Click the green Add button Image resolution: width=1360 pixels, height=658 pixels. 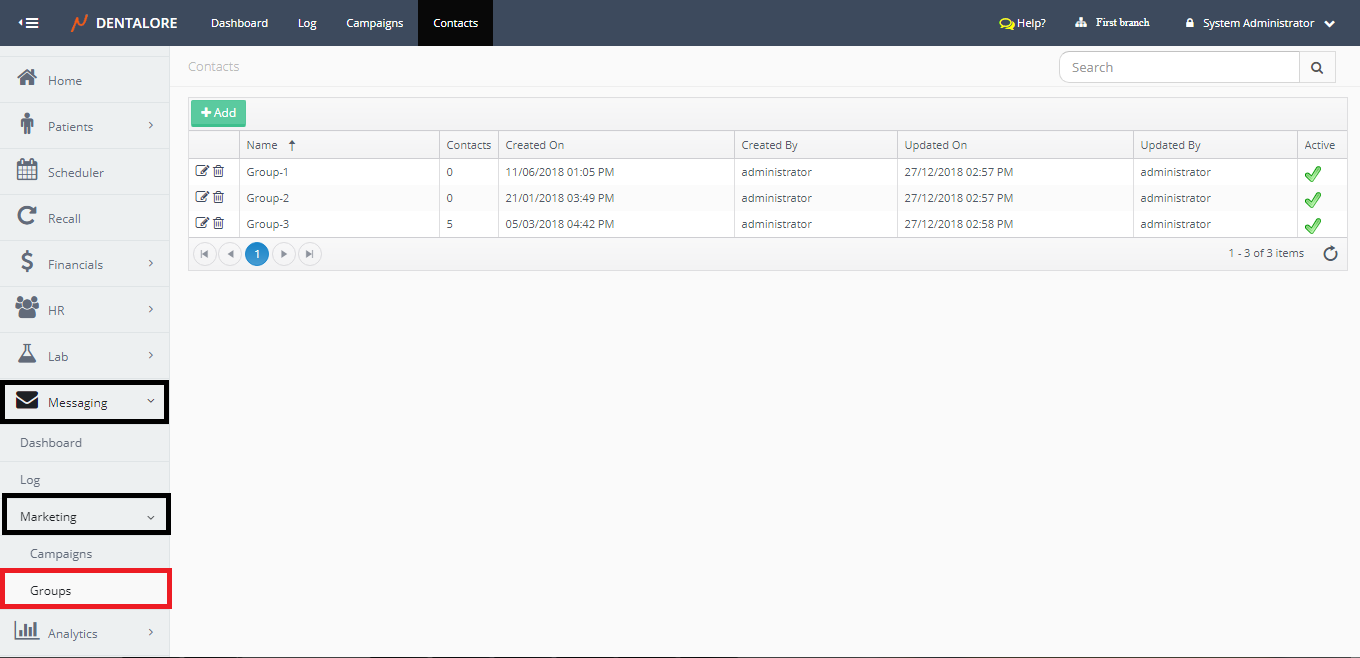(218, 113)
